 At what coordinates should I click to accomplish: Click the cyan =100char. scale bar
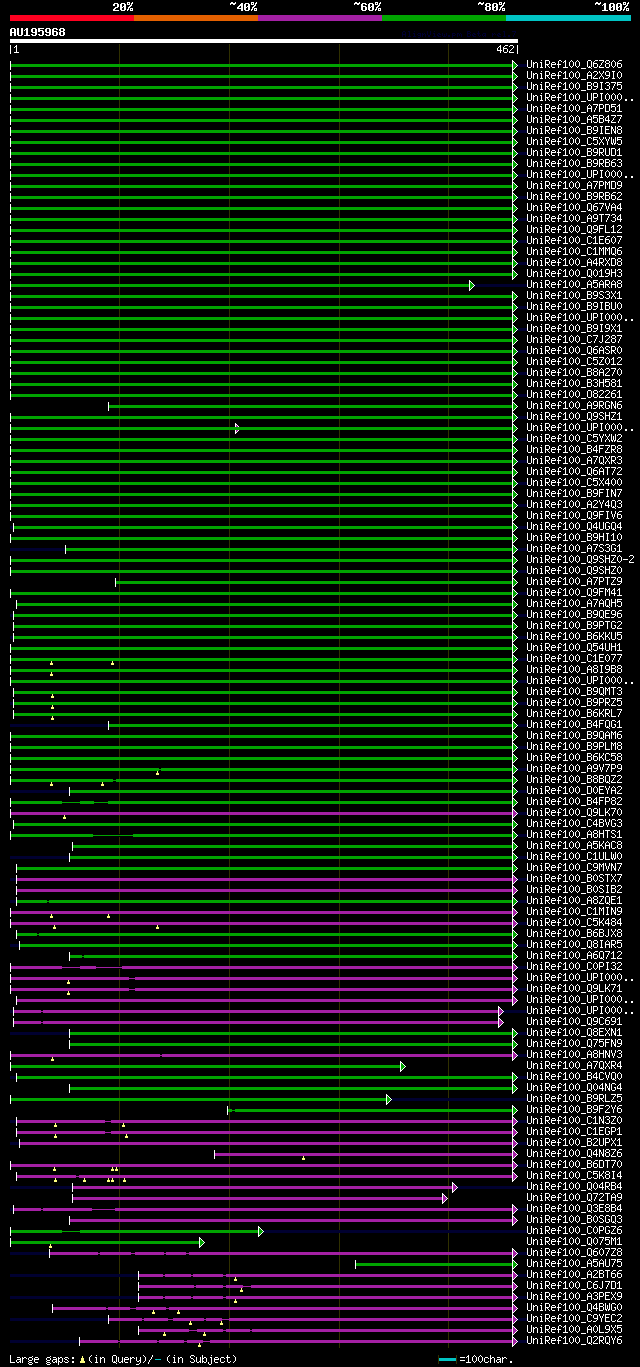click(x=448, y=1359)
